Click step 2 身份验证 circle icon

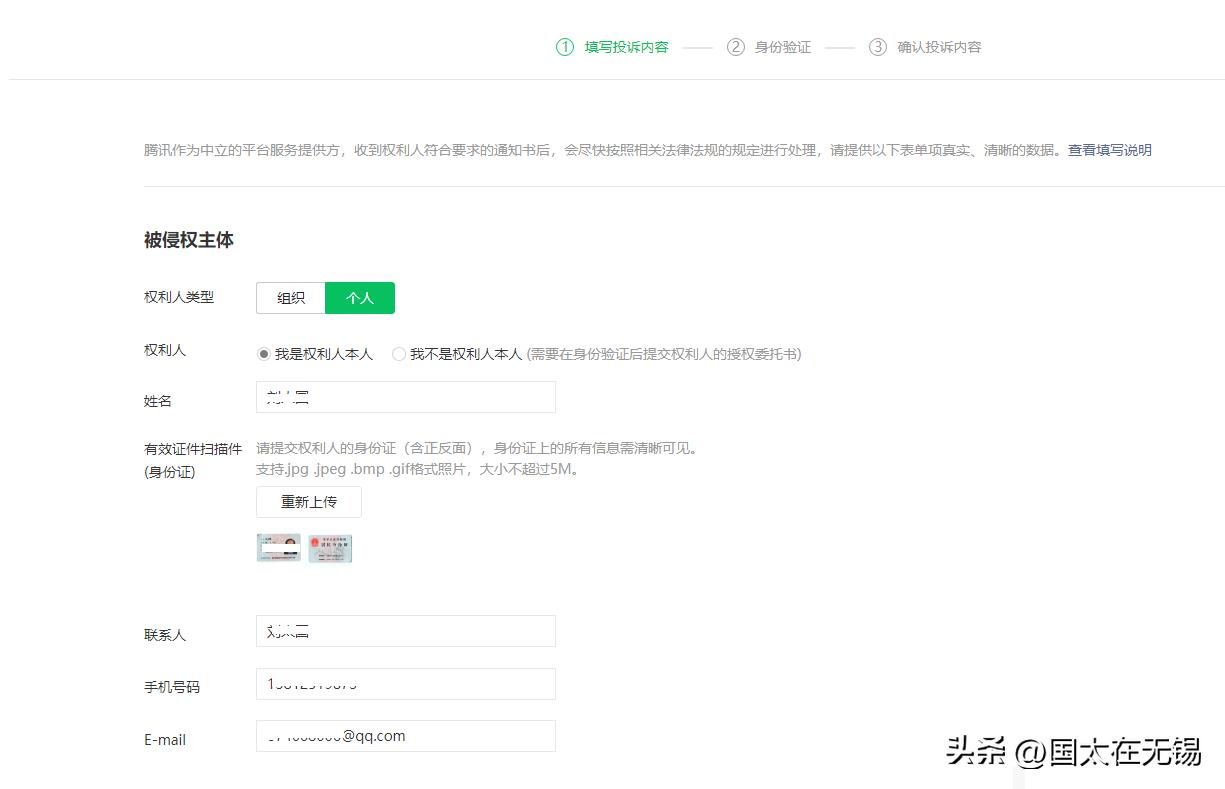[x=736, y=47]
